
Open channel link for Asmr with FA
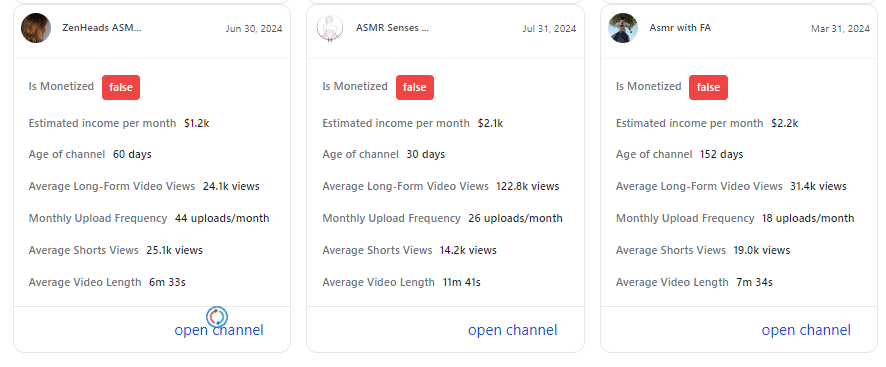point(806,330)
